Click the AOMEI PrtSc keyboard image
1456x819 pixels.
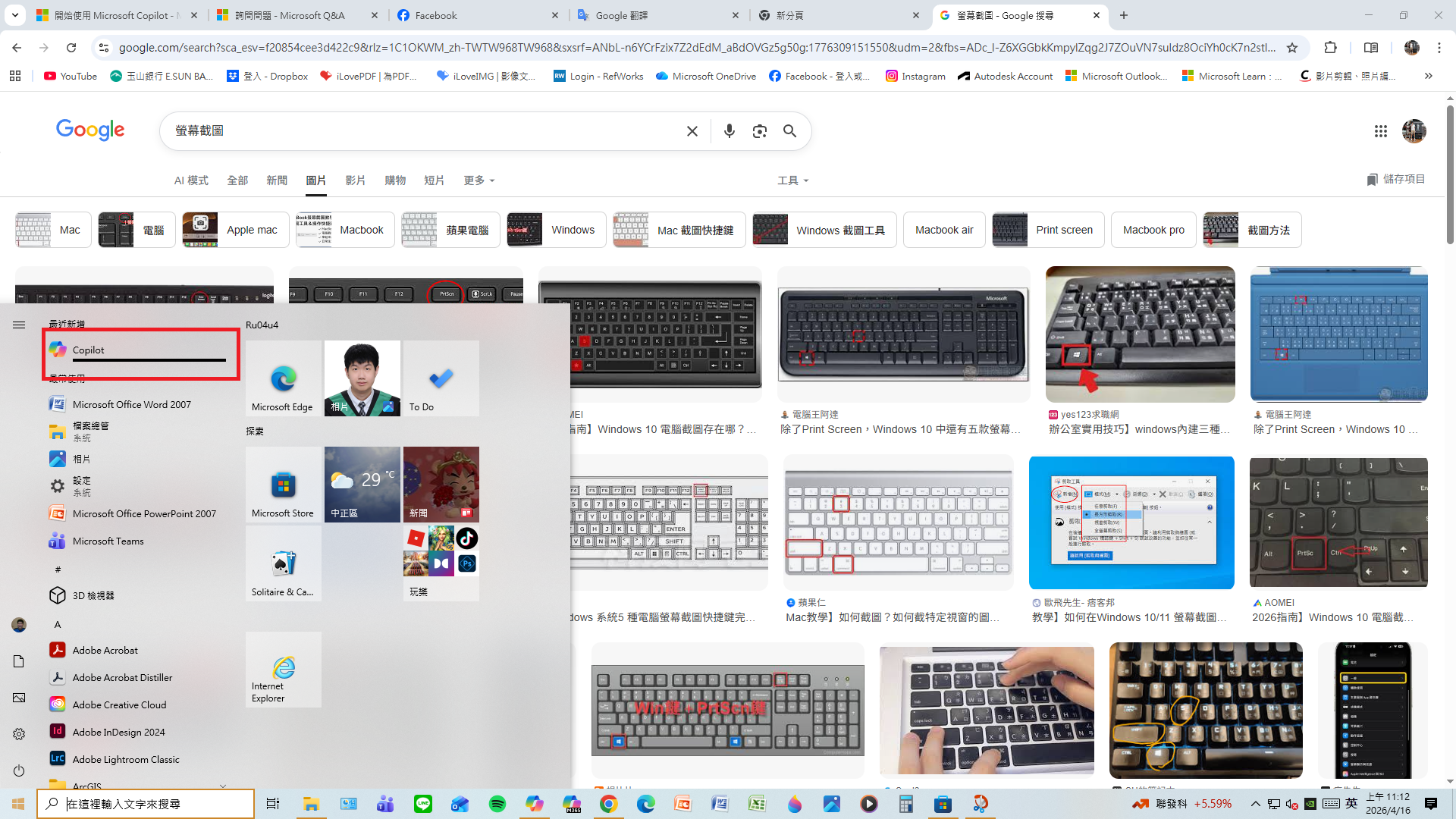1338,522
